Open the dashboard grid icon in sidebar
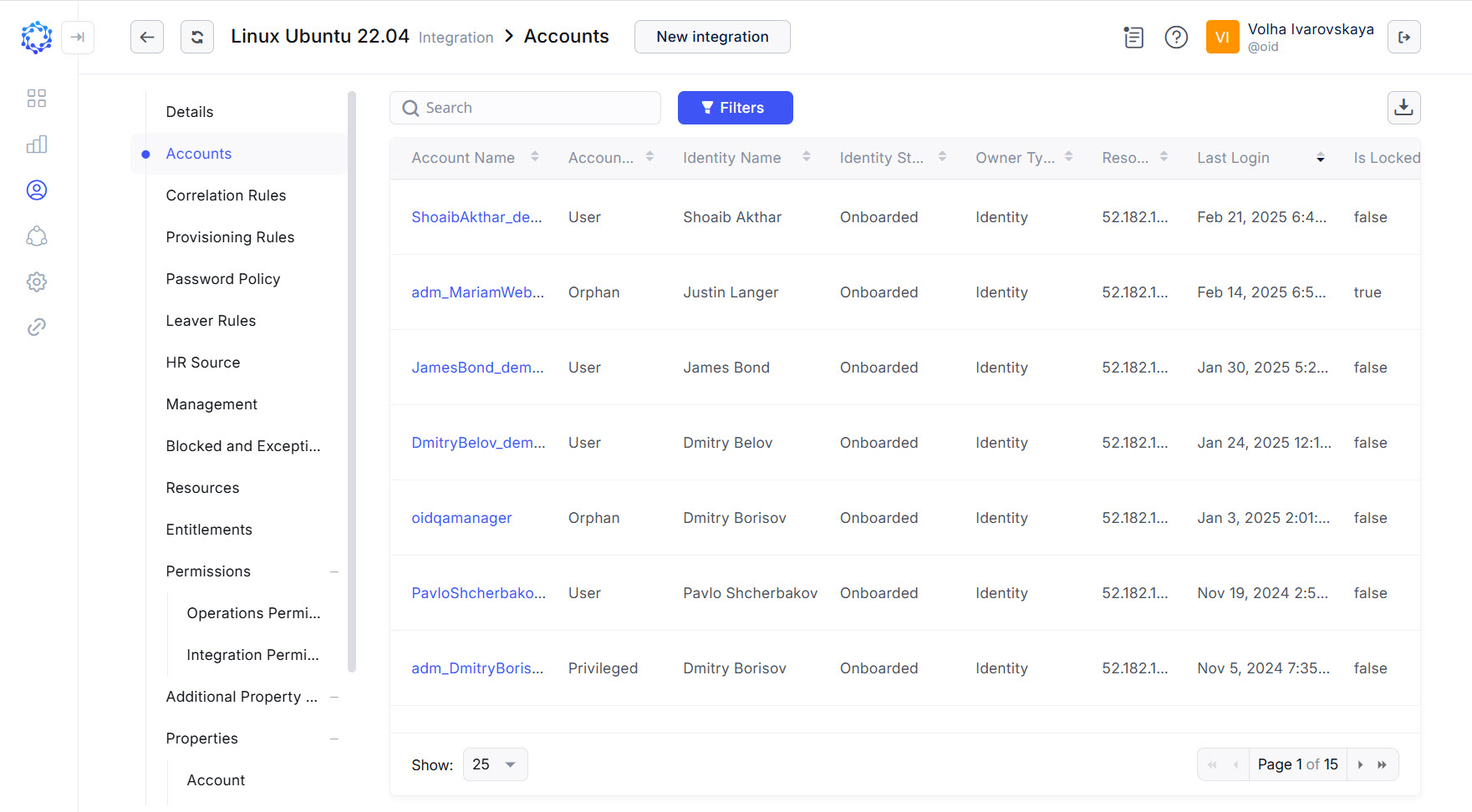Screen dimensions: 1472x812 pos(37,98)
